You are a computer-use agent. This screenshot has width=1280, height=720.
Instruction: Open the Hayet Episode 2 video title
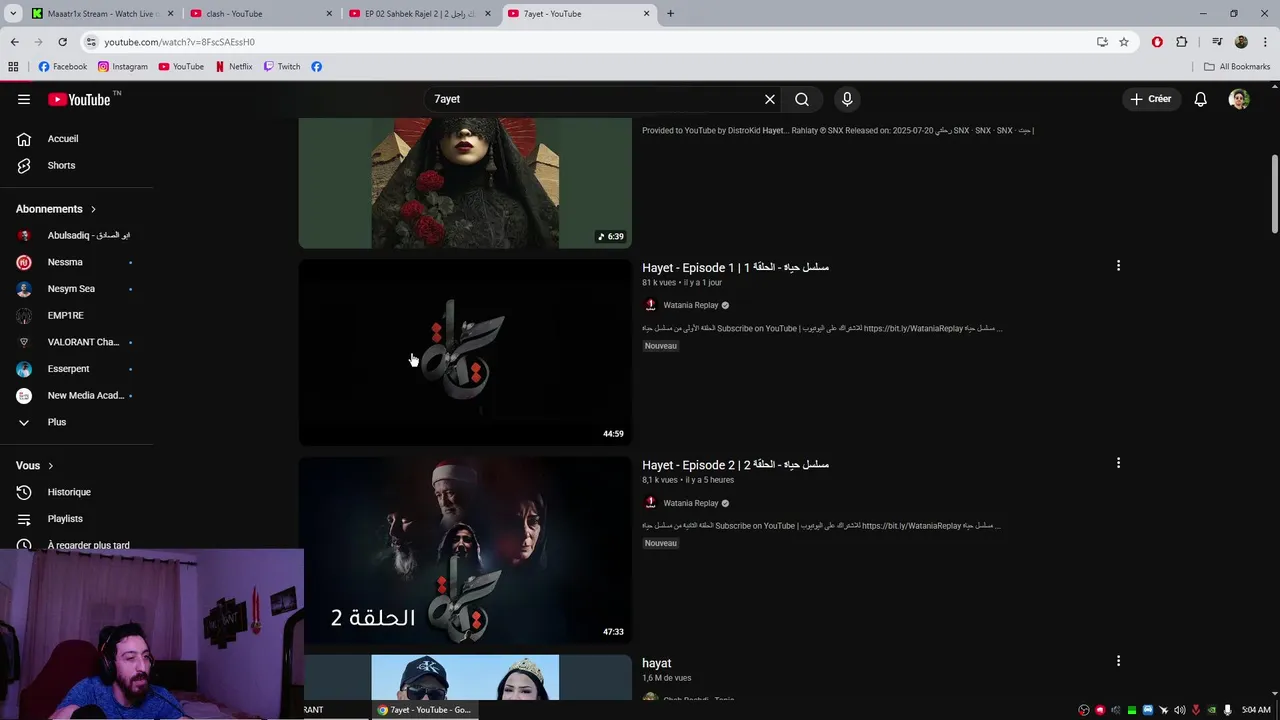(735, 465)
